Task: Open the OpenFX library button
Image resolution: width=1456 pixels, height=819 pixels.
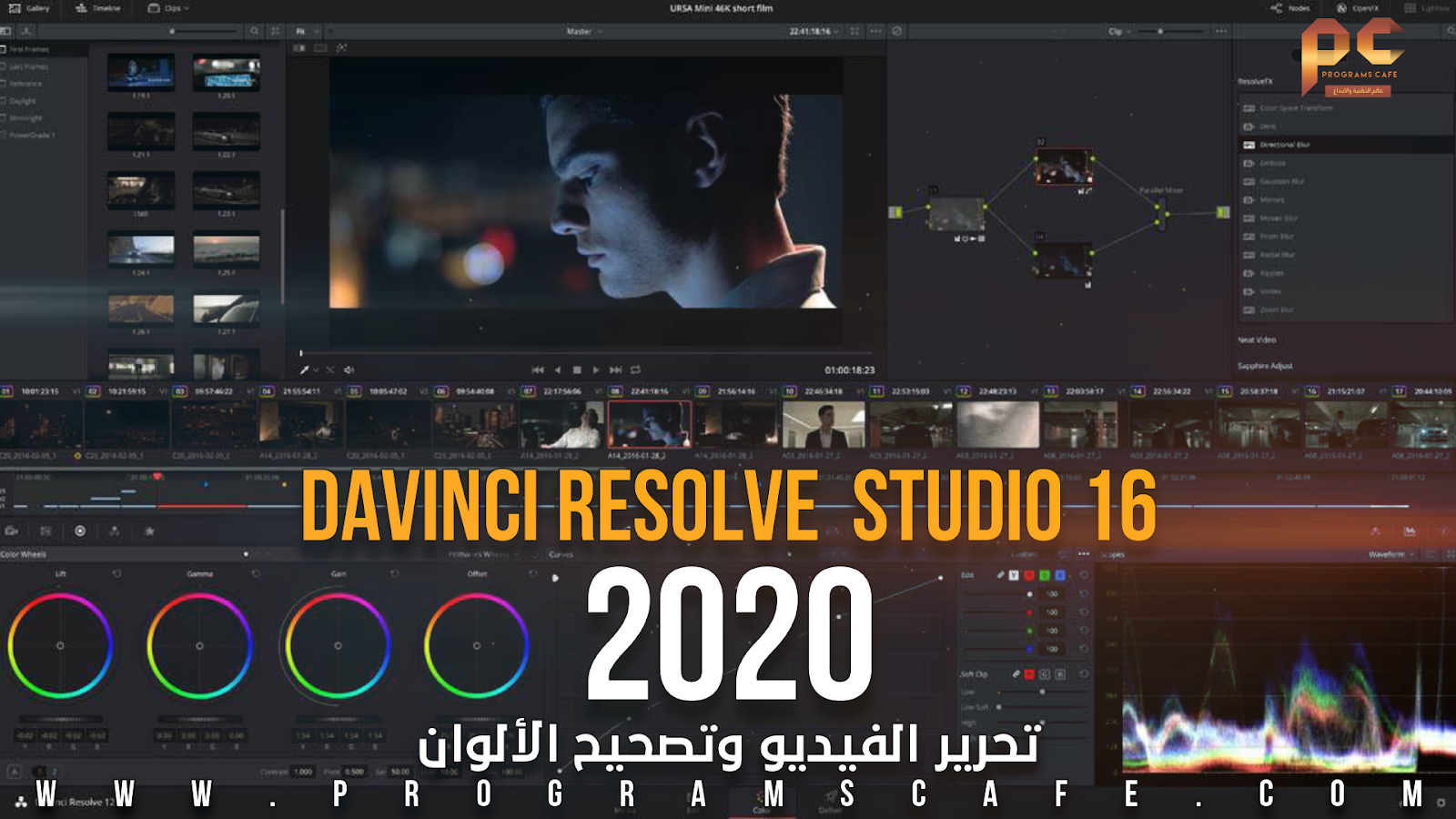Action: 1358,8
